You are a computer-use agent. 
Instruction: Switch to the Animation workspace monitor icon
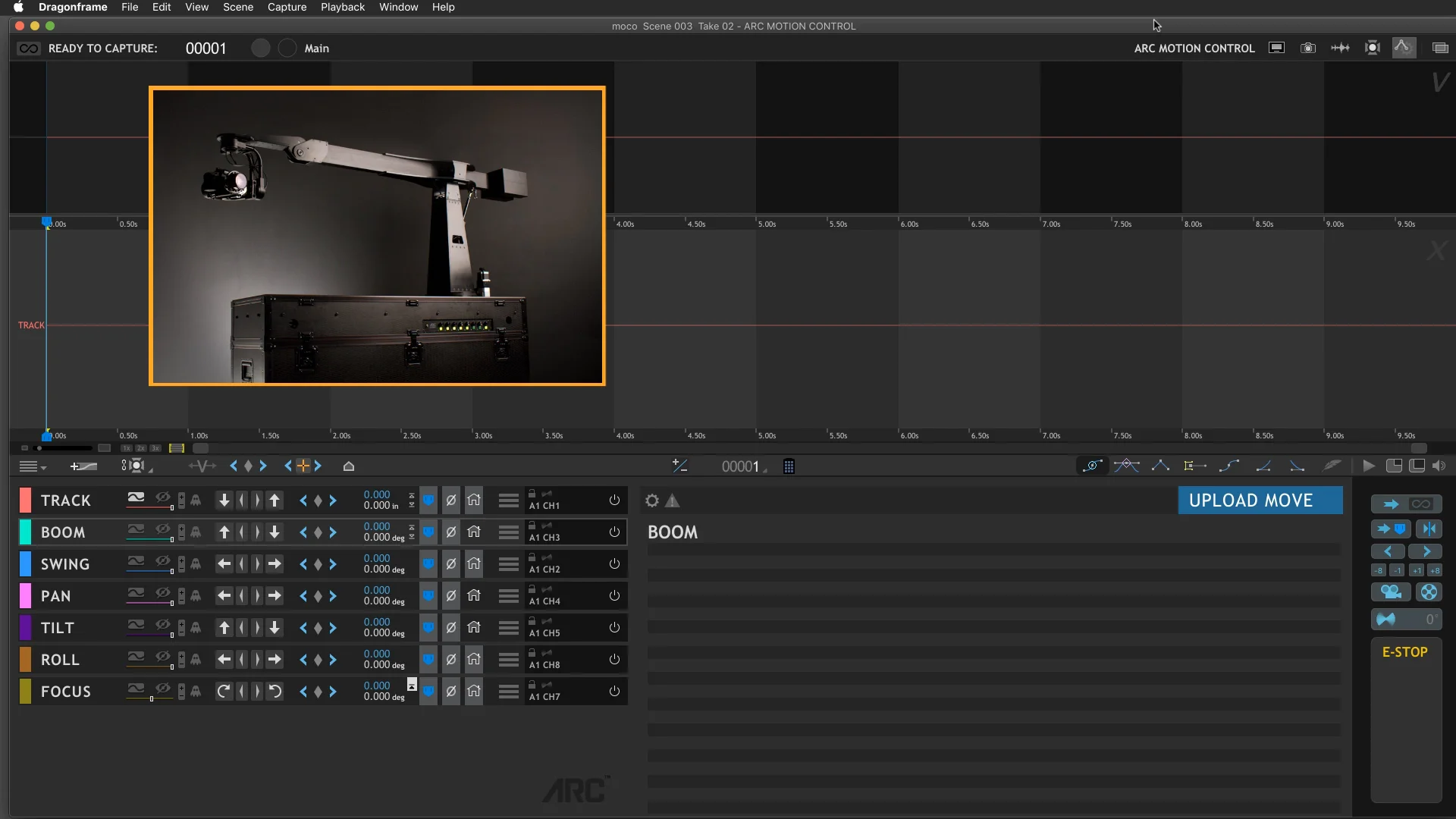coord(1277,48)
